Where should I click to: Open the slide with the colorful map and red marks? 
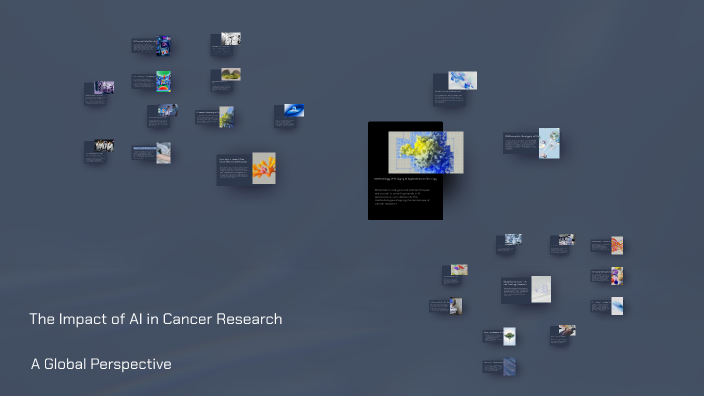click(x=455, y=274)
